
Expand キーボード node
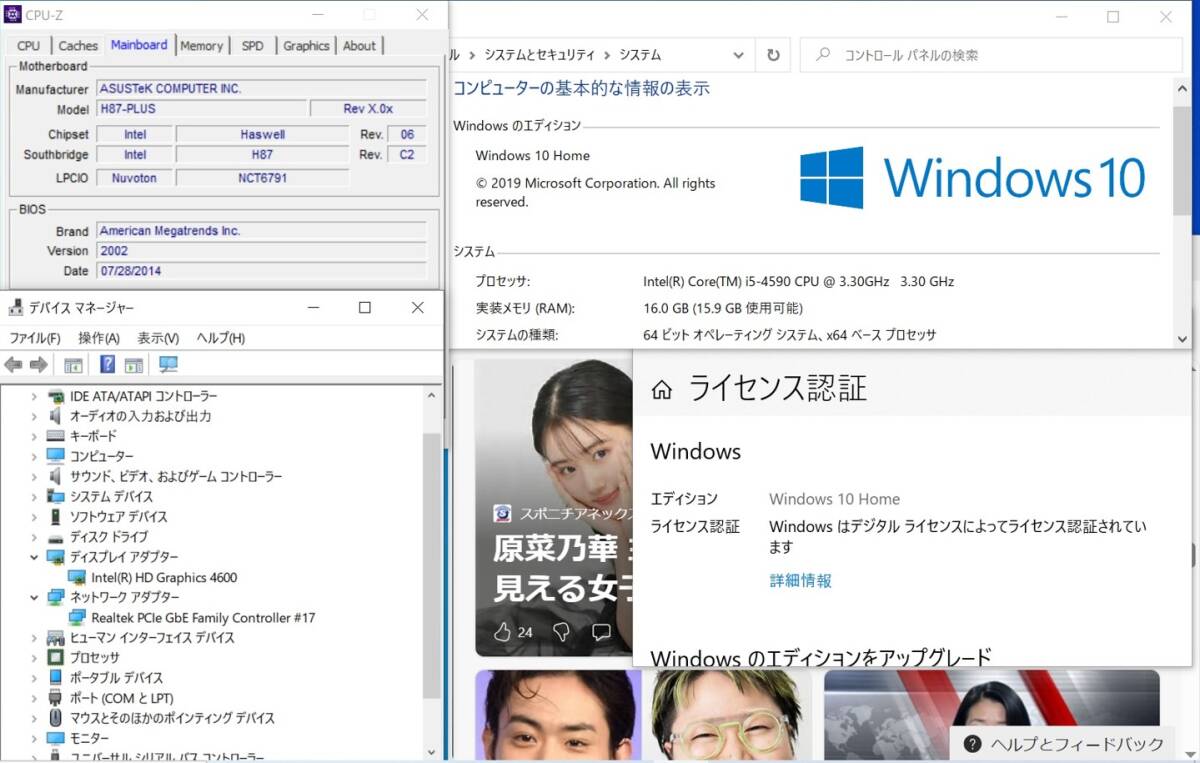pos(34,436)
